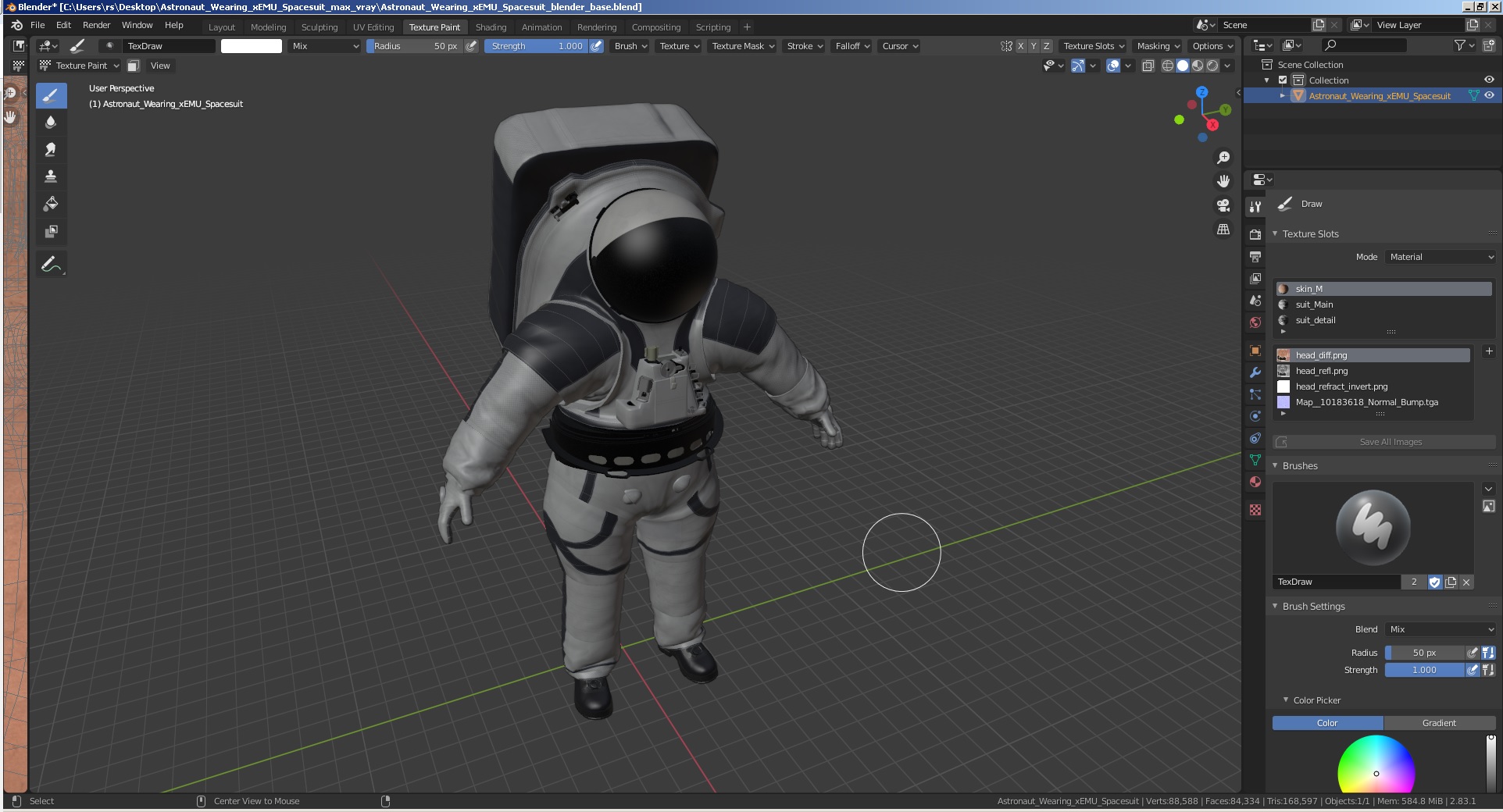Open Modifiers properties tab
This screenshot has height=812, width=1503.
(1255, 372)
